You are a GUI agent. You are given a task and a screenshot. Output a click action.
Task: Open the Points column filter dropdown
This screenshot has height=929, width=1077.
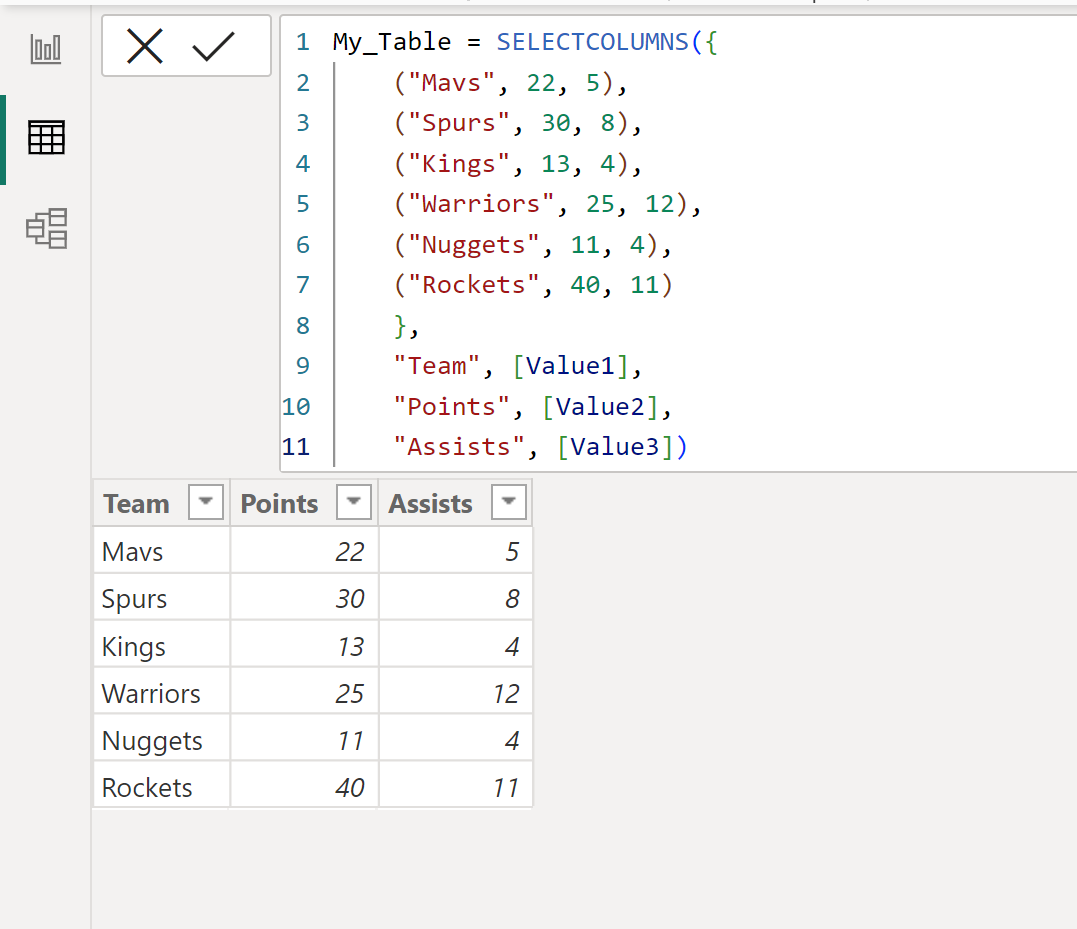click(x=353, y=502)
